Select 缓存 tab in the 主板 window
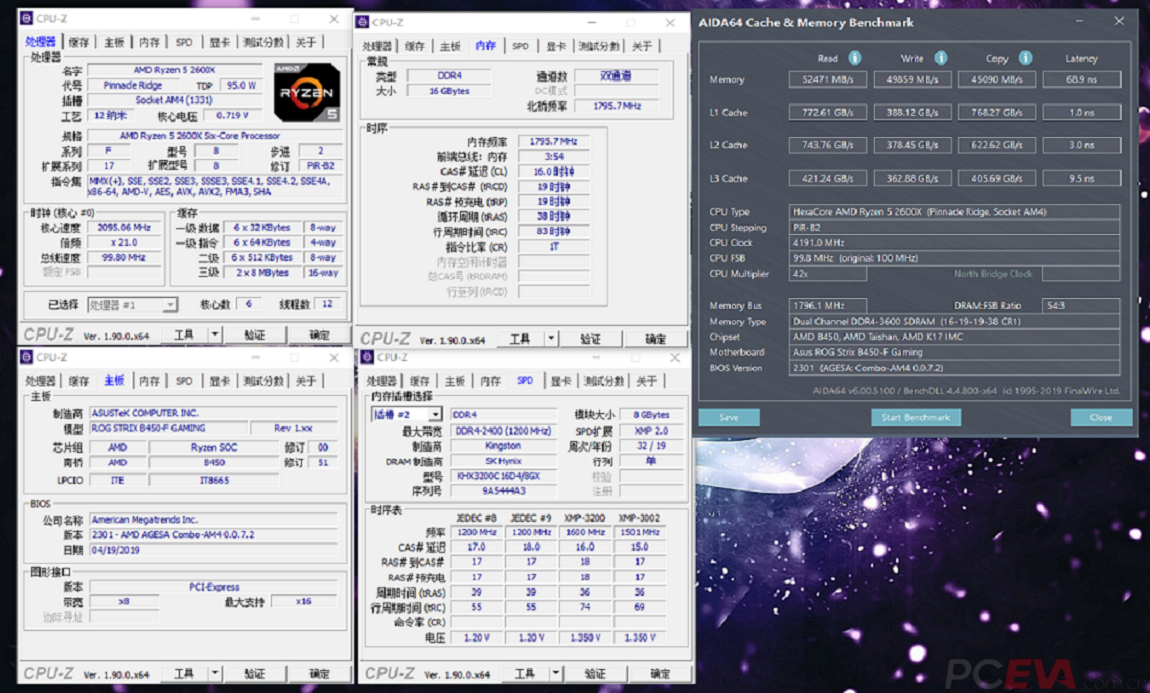Screen dimensions: 1150x693 pyautogui.click(x=78, y=381)
